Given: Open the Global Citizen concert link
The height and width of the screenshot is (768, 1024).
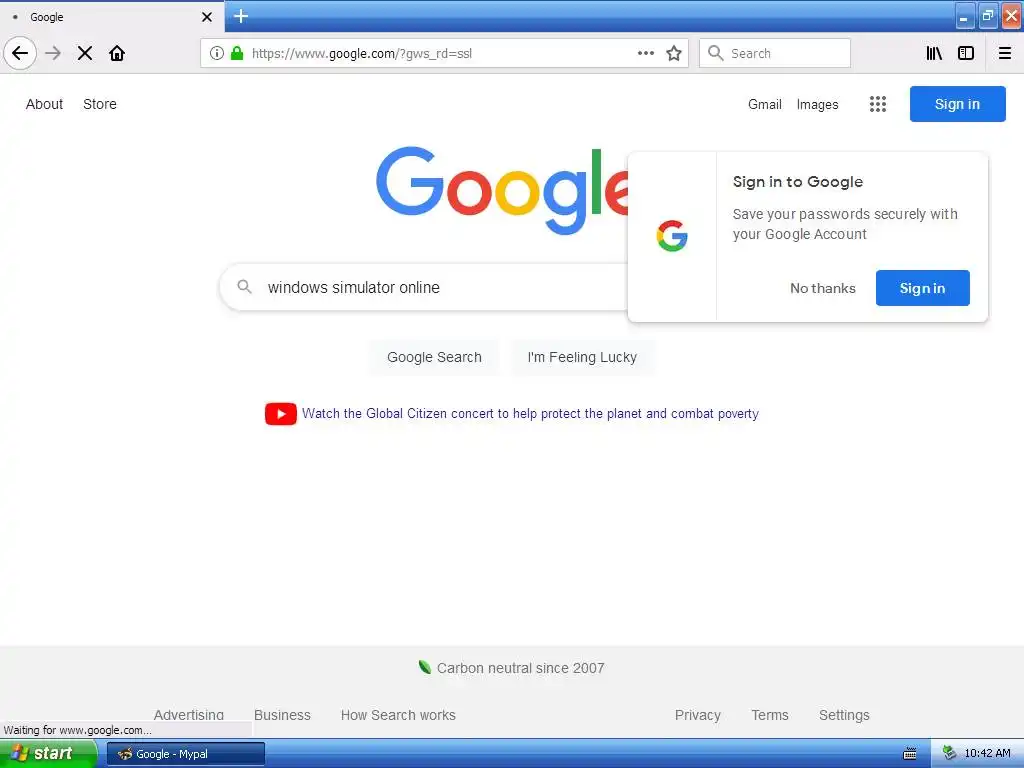Looking at the screenshot, I should point(530,413).
